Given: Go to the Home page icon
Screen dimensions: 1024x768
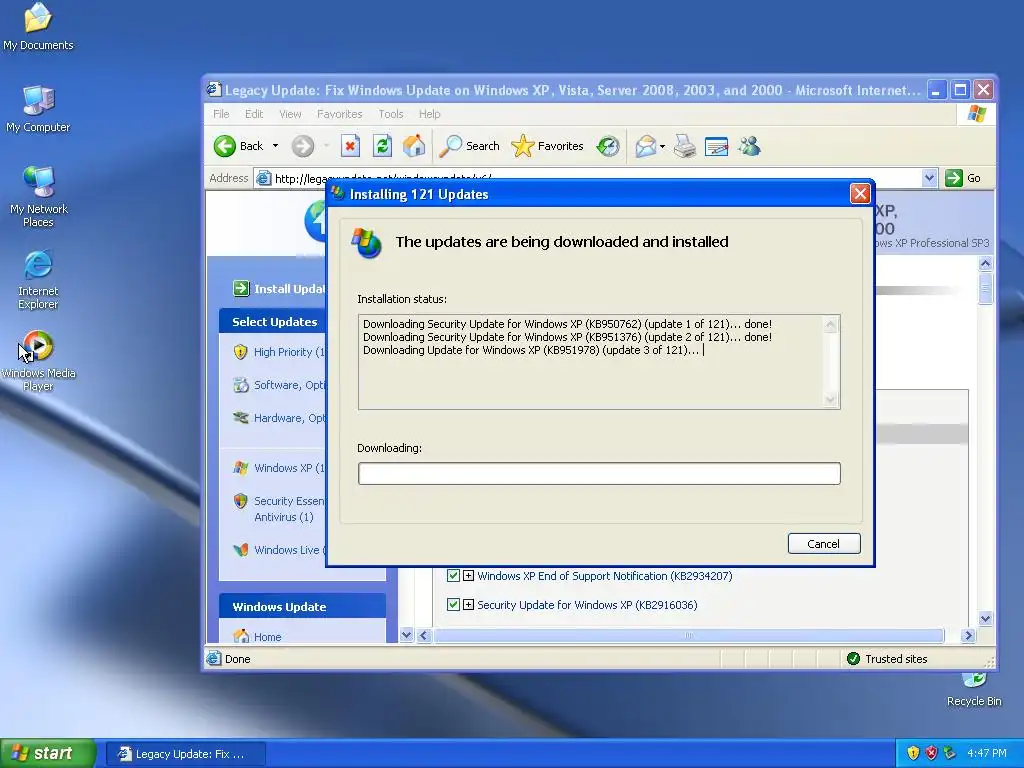Looking at the screenshot, I should pos(414,146).
